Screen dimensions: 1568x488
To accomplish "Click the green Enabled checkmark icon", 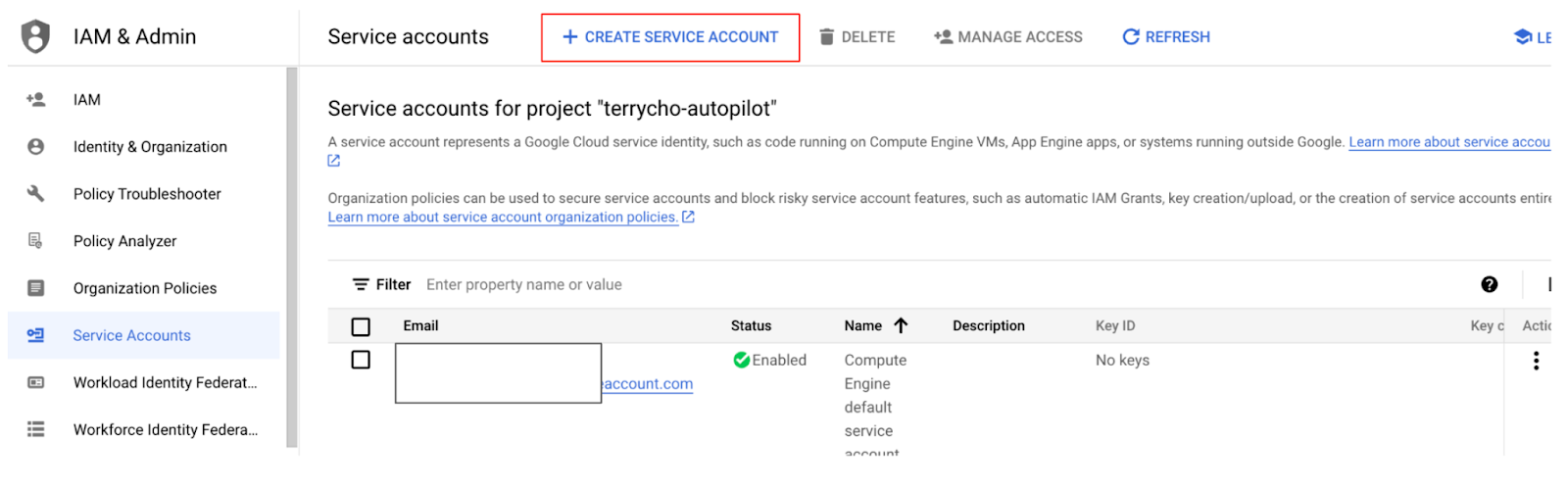I will point(742,360).
